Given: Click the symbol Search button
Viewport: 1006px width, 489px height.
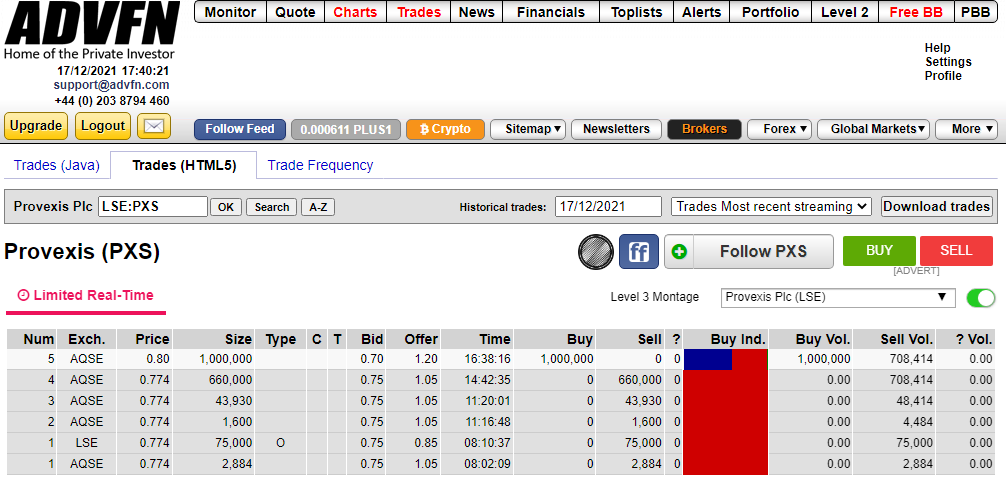Looking at the screenshot, I should (271, 207).
